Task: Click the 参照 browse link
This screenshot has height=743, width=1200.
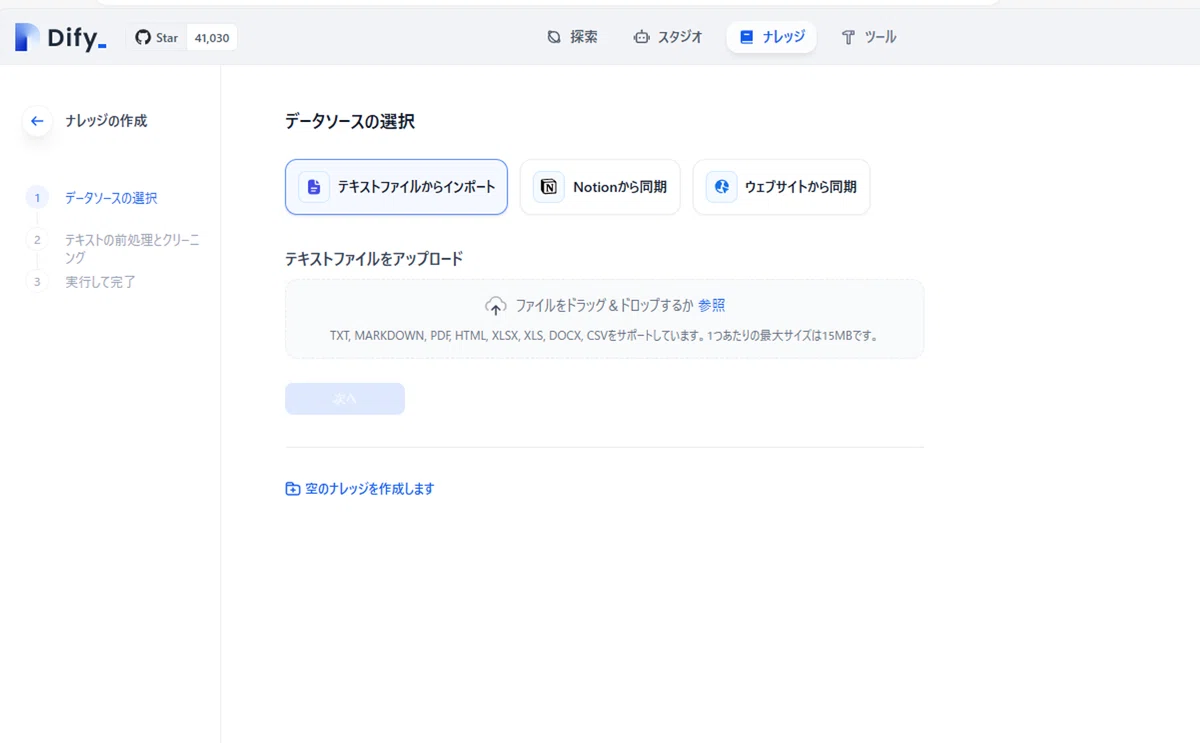Action: tap(712, 306)
